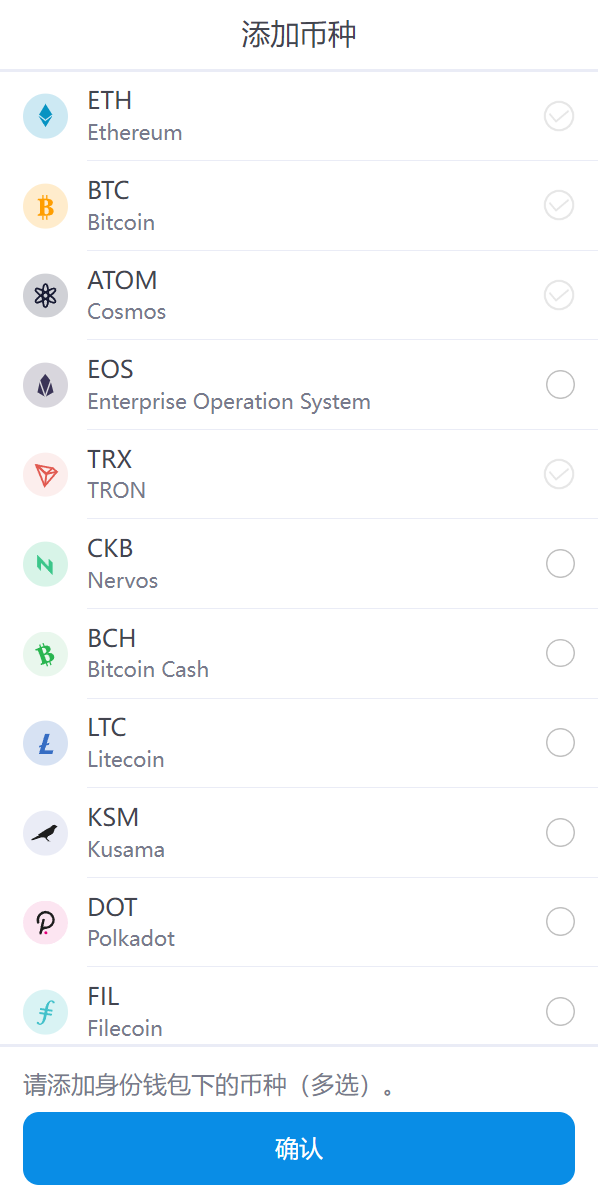Click the Kusama bird logo
598x1195 pixels.
(x=45, y=832)
